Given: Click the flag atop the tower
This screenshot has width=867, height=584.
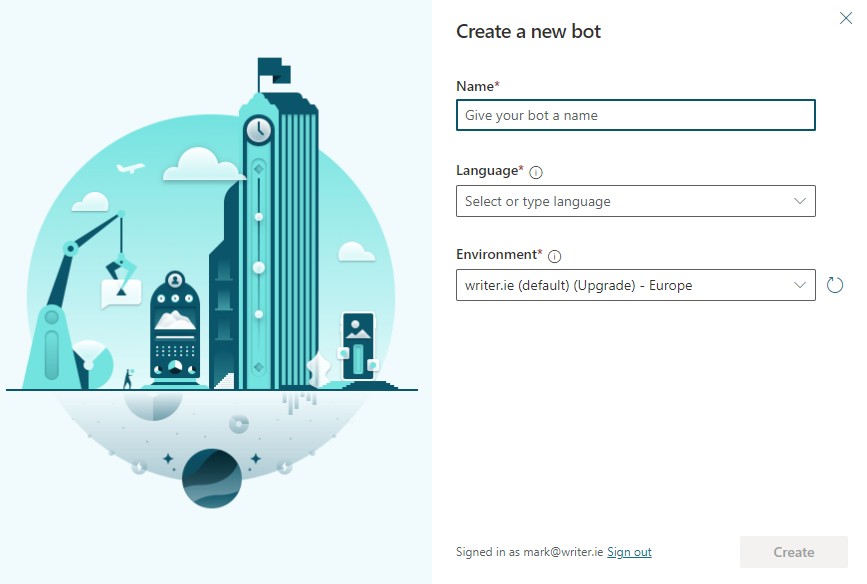Looking at the screenshot, I should click(274, 72).
